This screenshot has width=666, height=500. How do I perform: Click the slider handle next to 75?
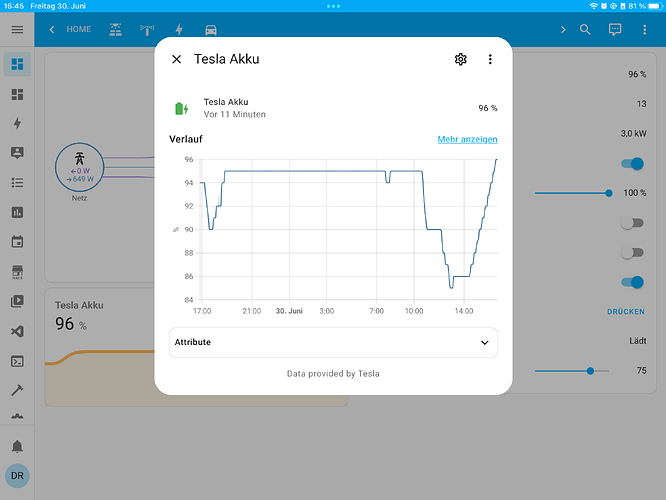(x=590, y=371)
